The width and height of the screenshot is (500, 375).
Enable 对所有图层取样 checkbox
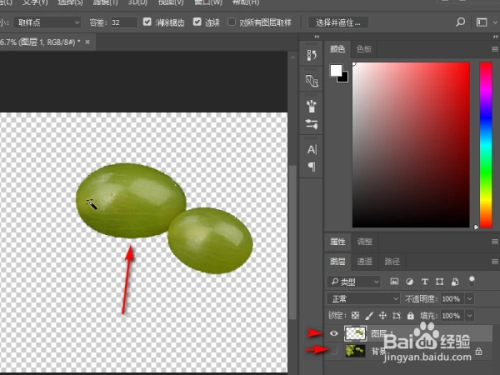pyautogui.click(x=231, y=22)
